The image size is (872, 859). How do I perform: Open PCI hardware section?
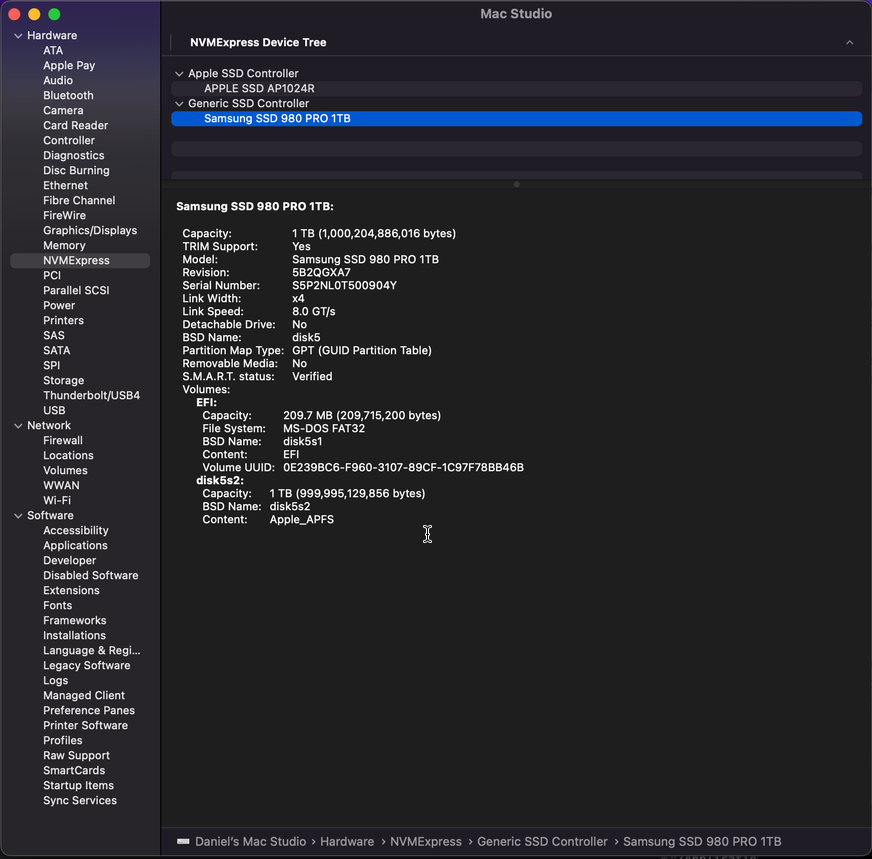tap(52, 276)
